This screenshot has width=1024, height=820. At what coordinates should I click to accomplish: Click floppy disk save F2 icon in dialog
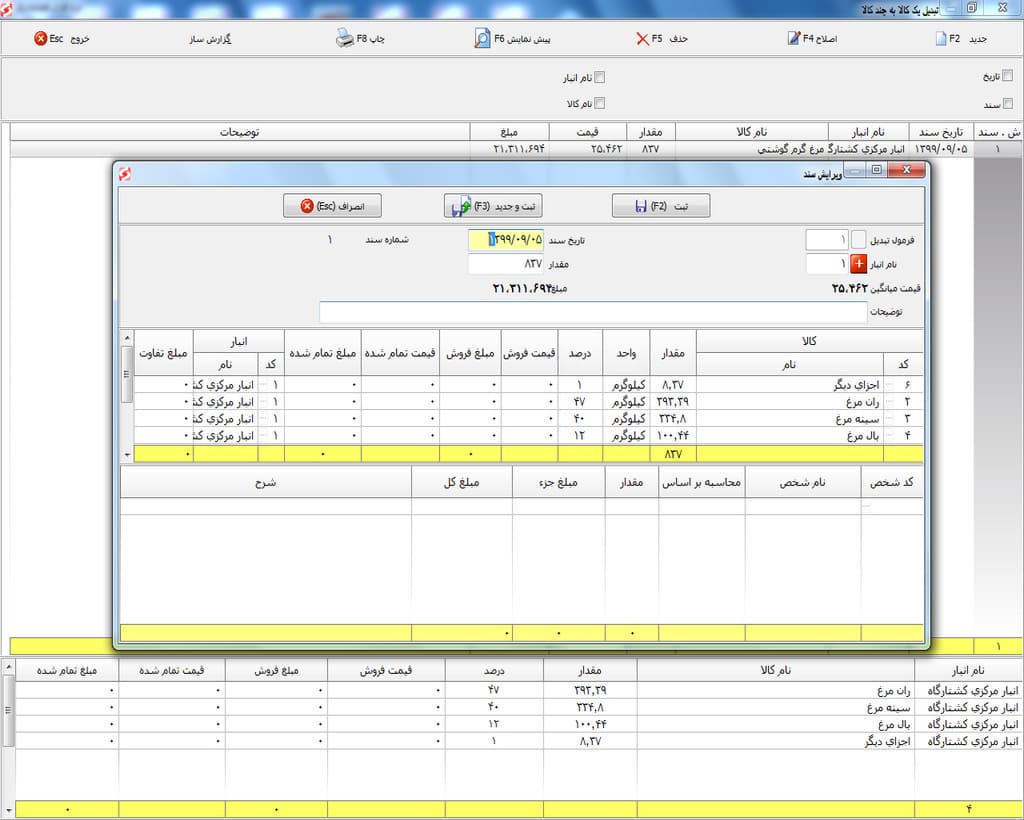click(641, 206)
